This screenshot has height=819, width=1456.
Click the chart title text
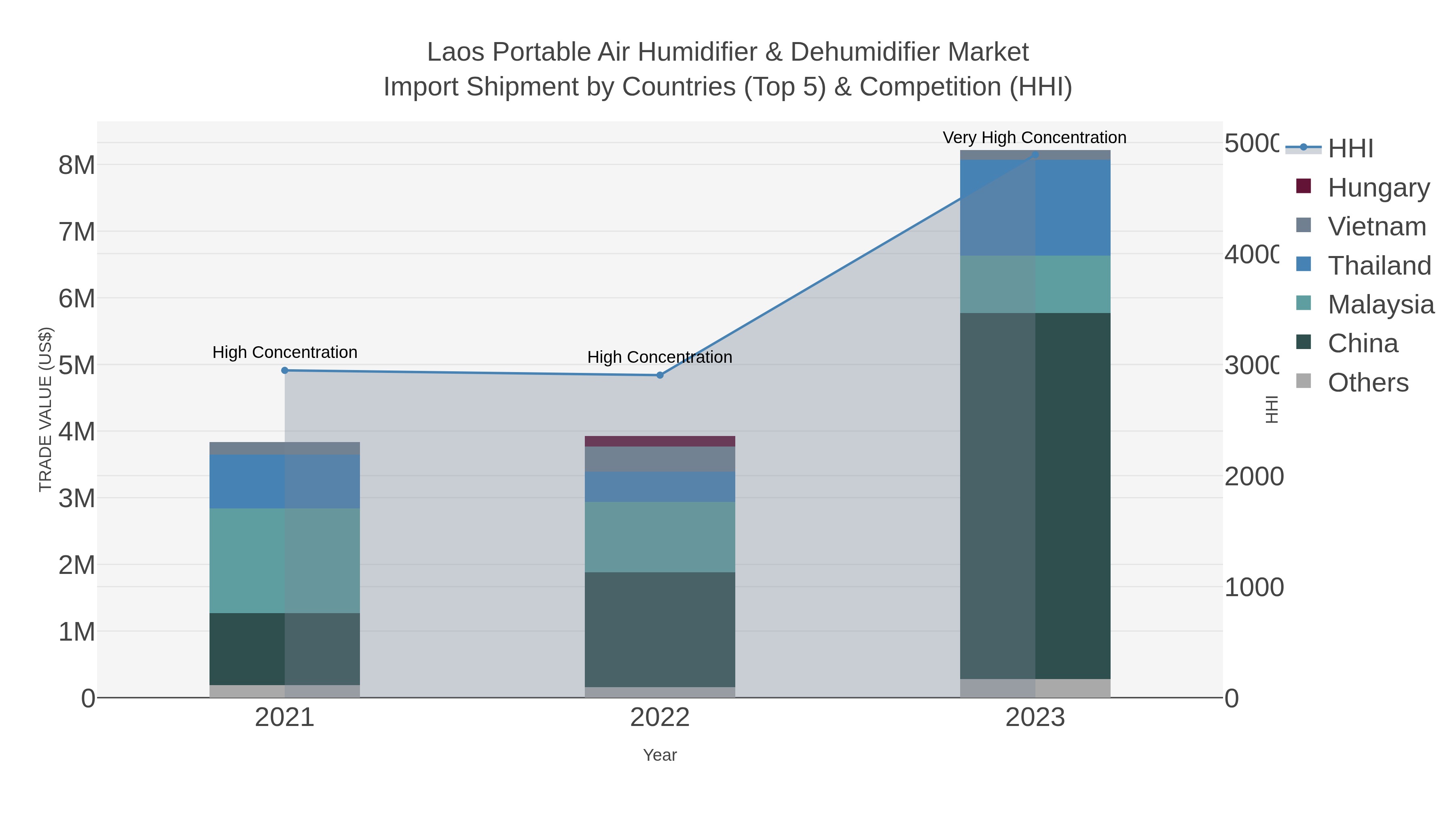(x=728, y=69)
